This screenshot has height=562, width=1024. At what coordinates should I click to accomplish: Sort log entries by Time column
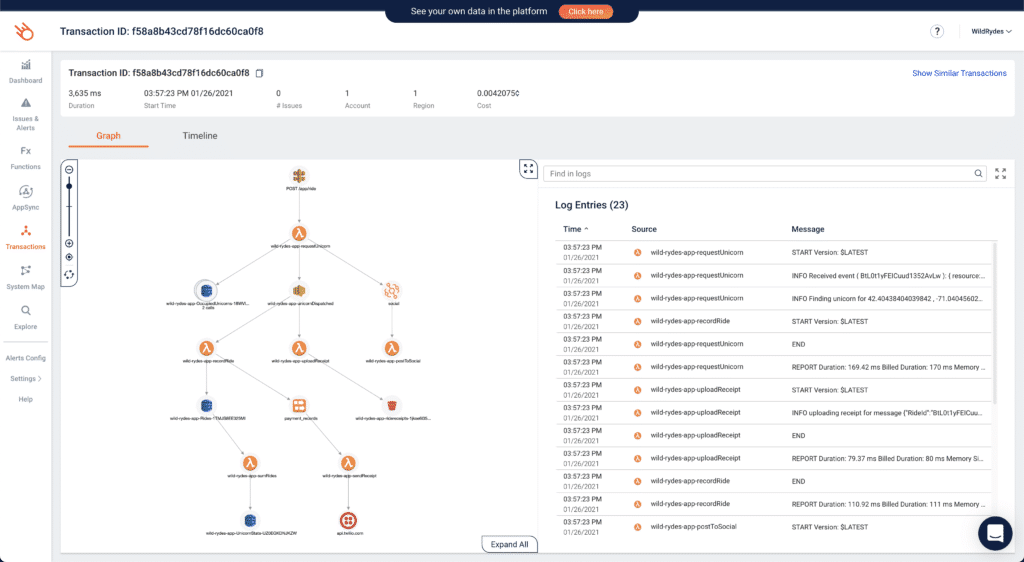coord(575,229)
